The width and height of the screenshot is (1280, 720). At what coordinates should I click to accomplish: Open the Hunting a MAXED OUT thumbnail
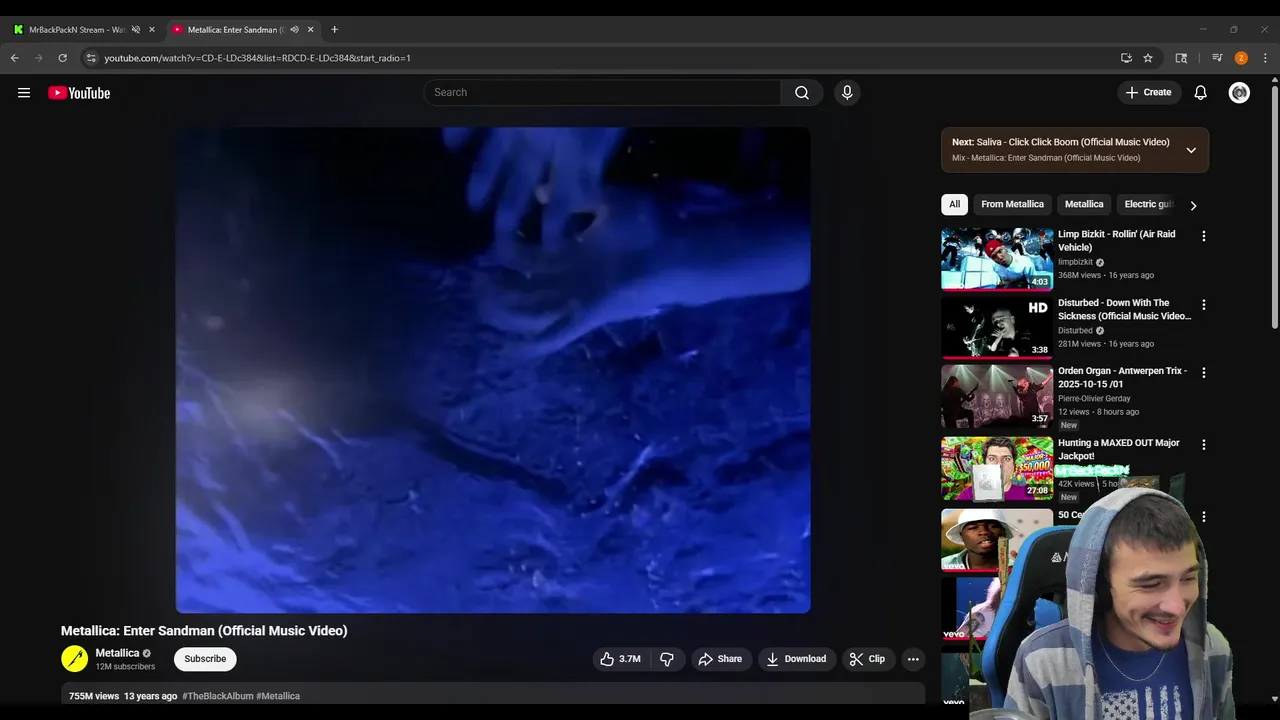pos(997,467)
